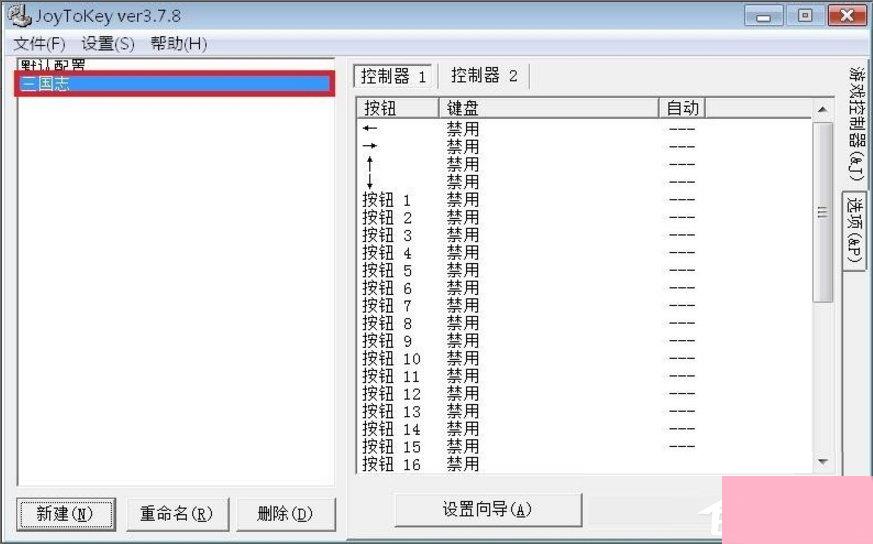
Task: Select the 按钮 7 row
Action: coord(584,306)
